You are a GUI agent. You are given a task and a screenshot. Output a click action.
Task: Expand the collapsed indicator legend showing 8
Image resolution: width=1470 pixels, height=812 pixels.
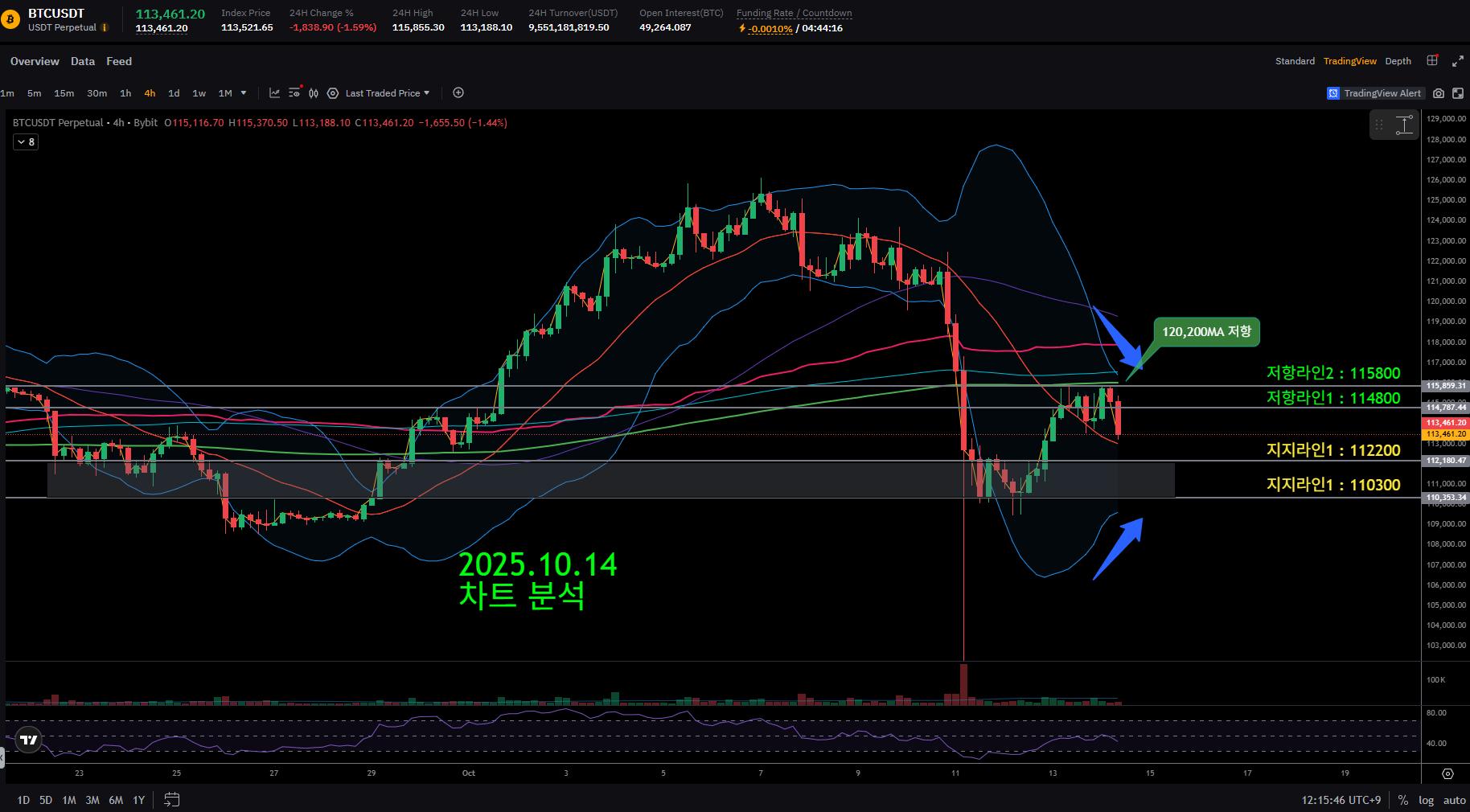[26, 142]
